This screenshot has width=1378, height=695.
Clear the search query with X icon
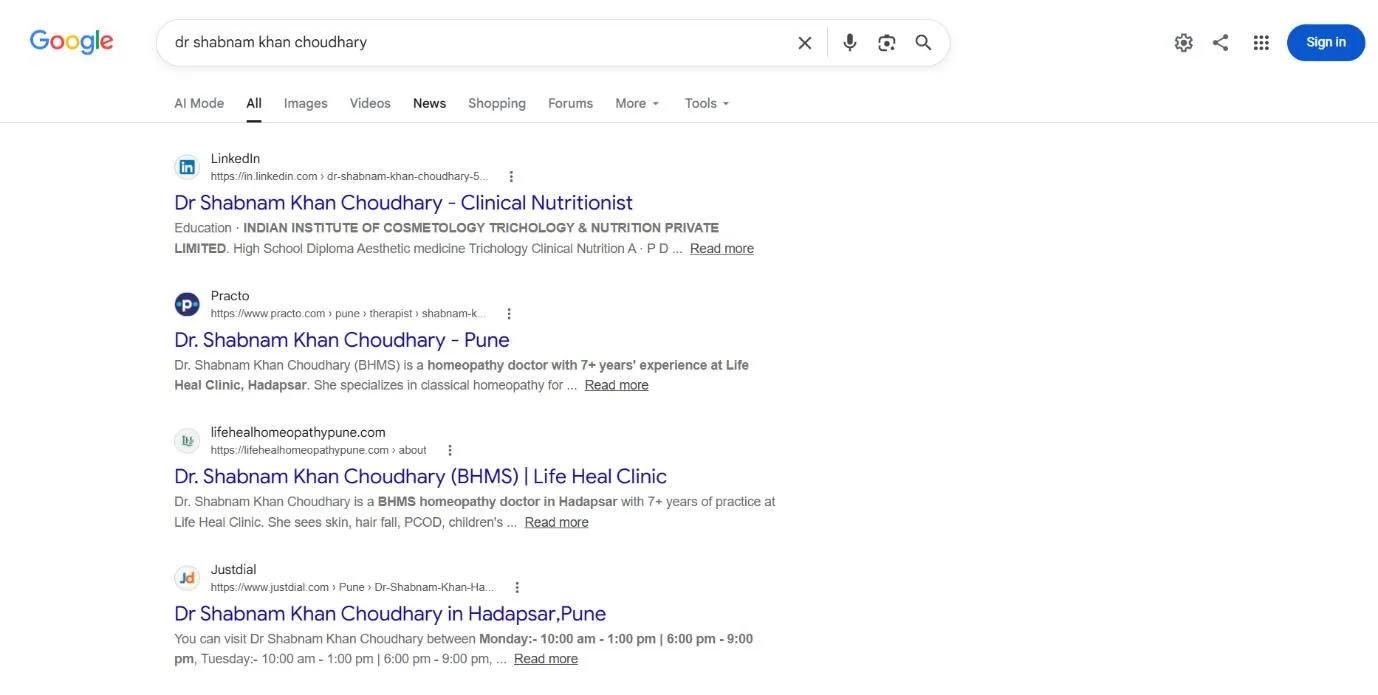(804, 43)
